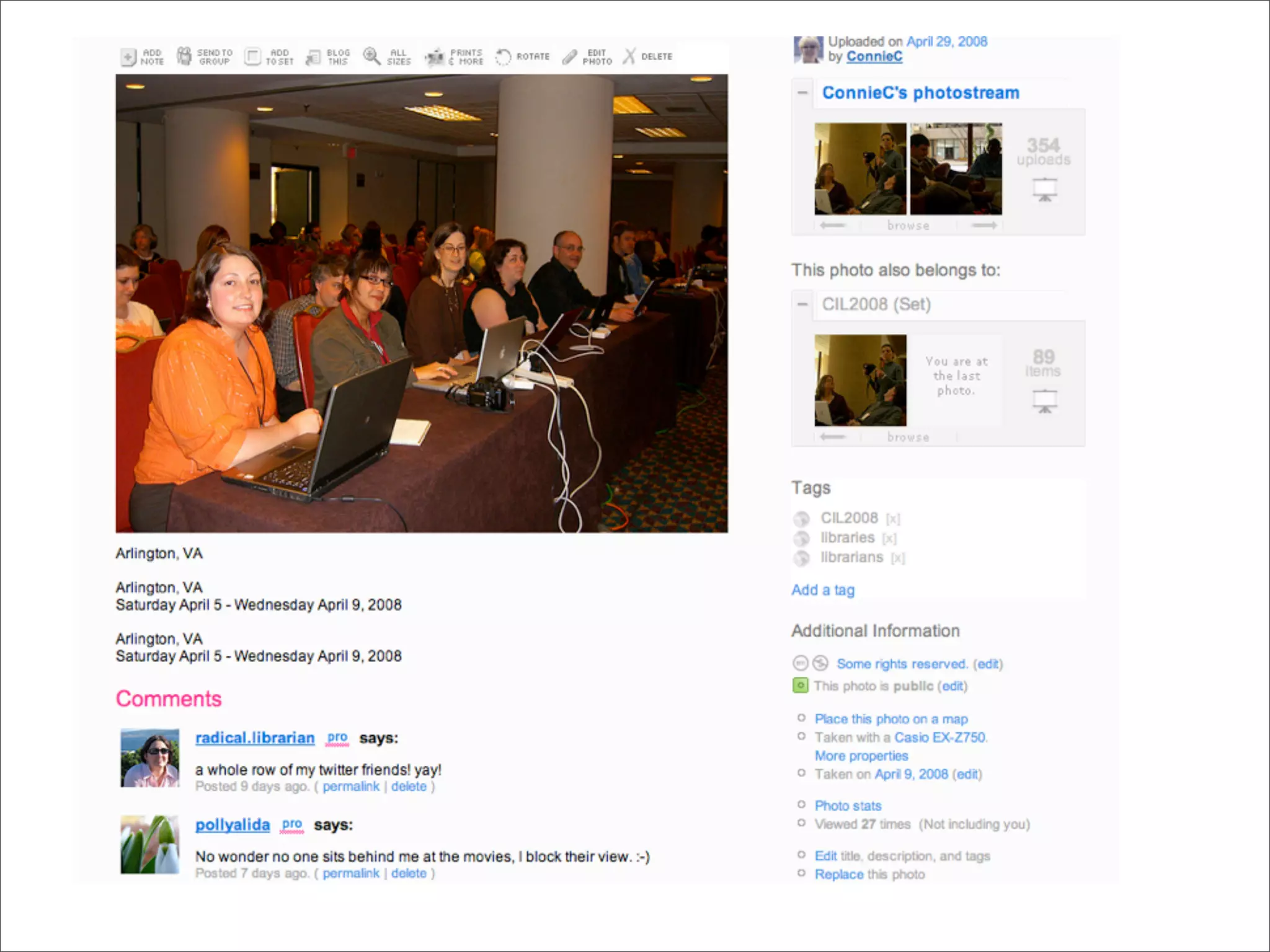Viewport: 1270px width, 952px height.
Task: Delete pollyalida's comment
Action: [x=409, y=873]
